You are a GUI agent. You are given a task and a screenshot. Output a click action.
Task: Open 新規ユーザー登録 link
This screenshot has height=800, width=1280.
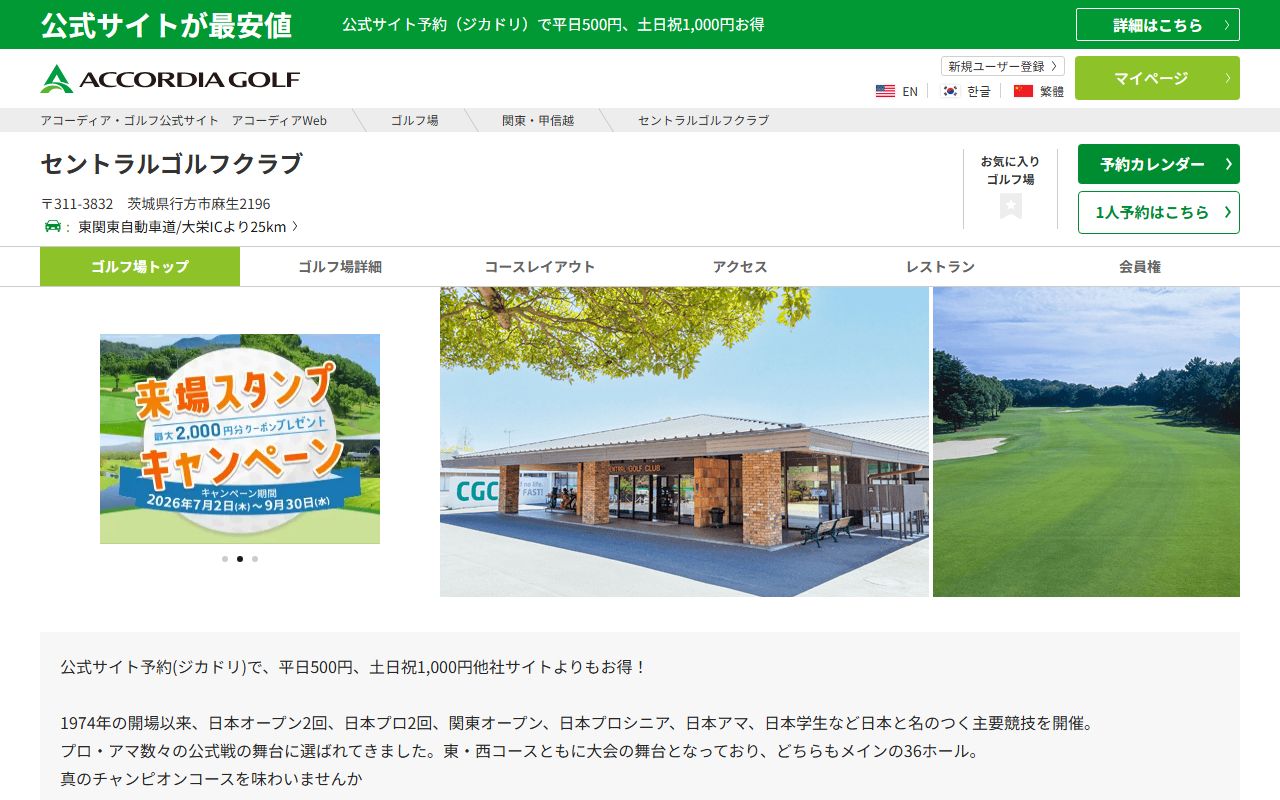pyautogui.click(x=1003, y=66)
